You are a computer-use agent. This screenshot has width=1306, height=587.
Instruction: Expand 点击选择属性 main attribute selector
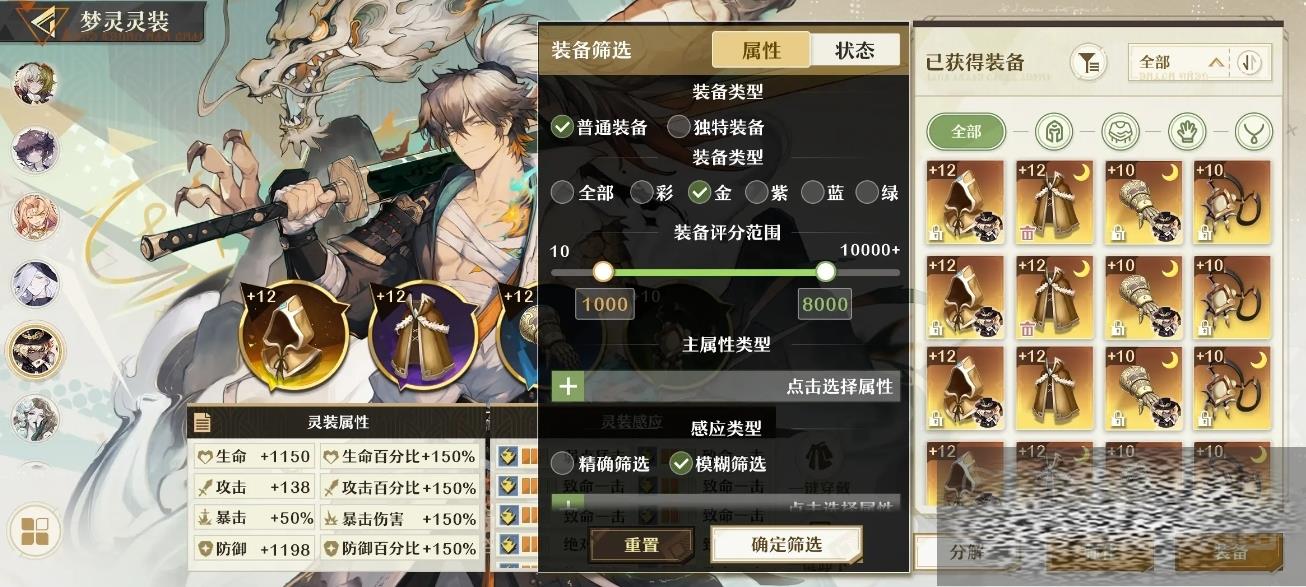click(x=725, y=386)
